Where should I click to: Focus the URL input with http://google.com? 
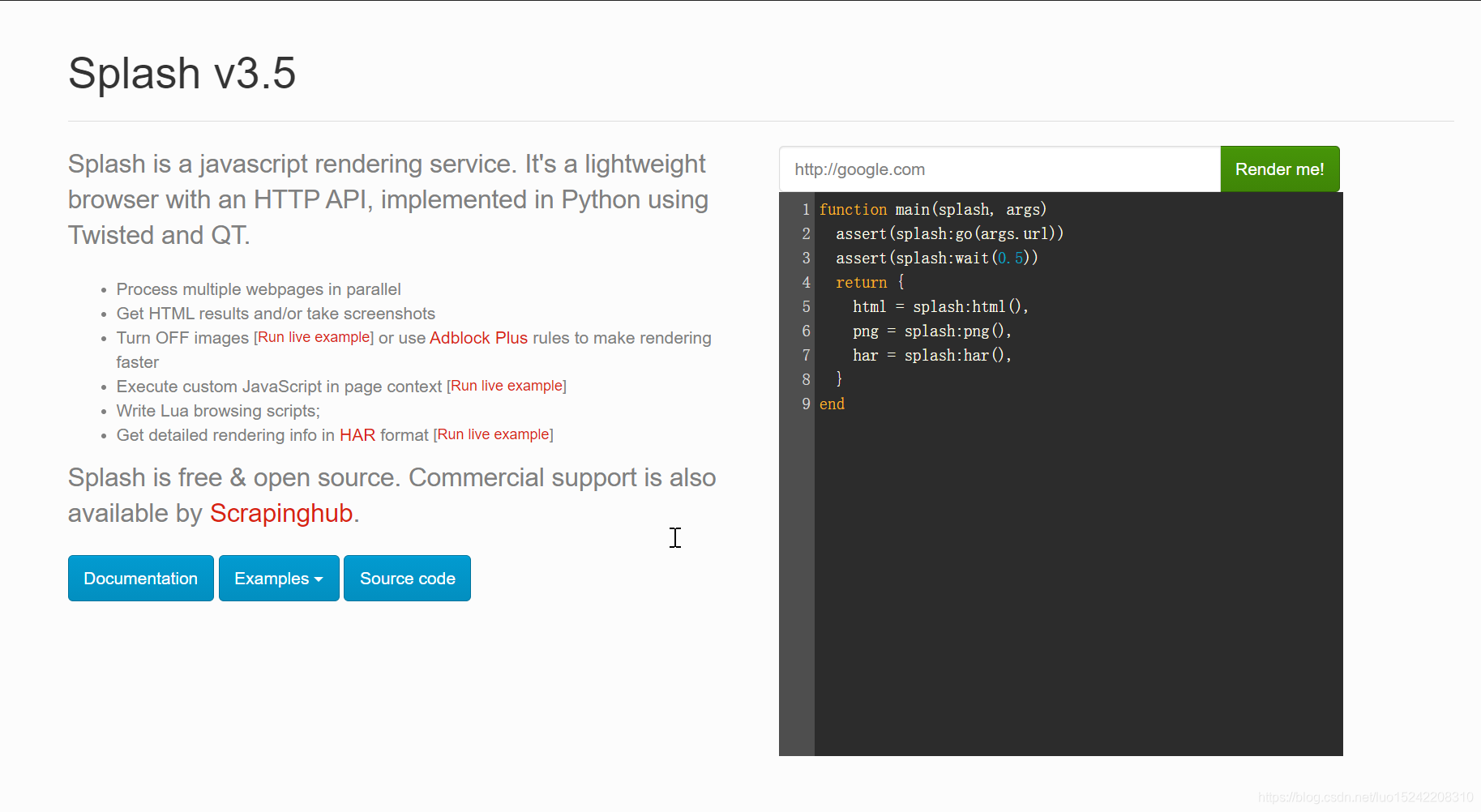(999, 169)
